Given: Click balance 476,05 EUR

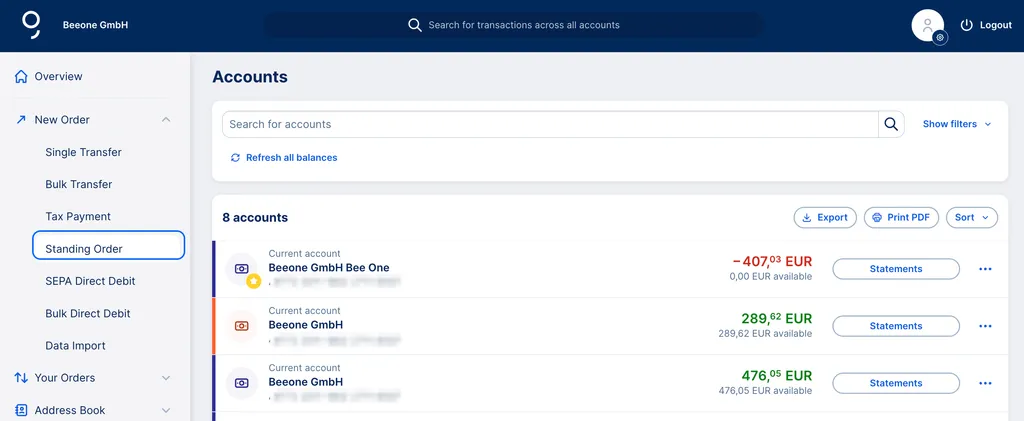Looking at the screenshot, I should pos(776,375).
